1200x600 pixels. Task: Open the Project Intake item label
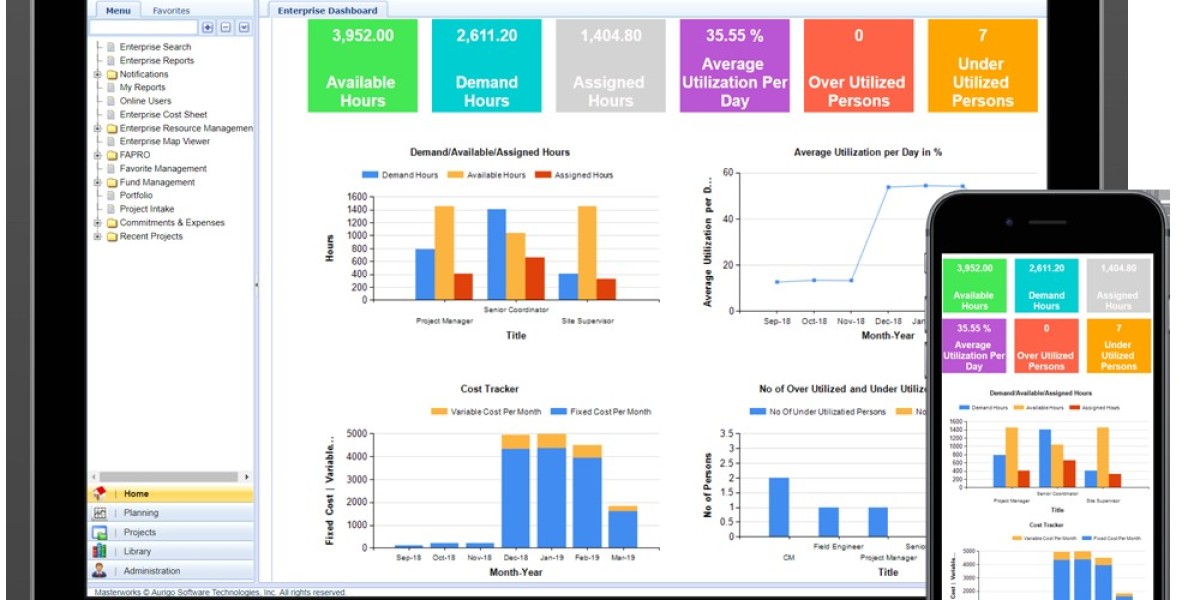point(147,209)
